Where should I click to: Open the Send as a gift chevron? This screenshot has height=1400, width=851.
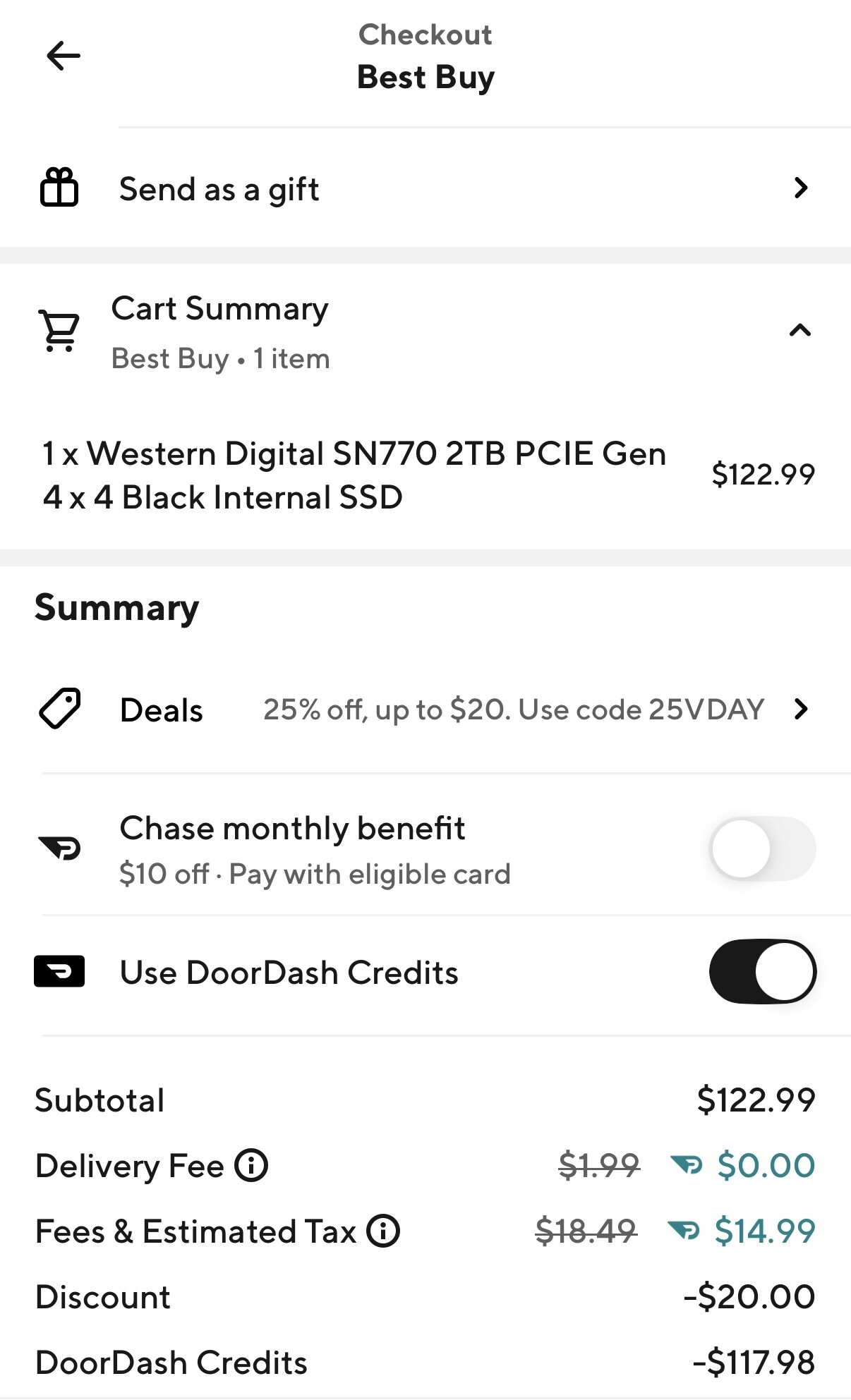(x=800, y=188)
